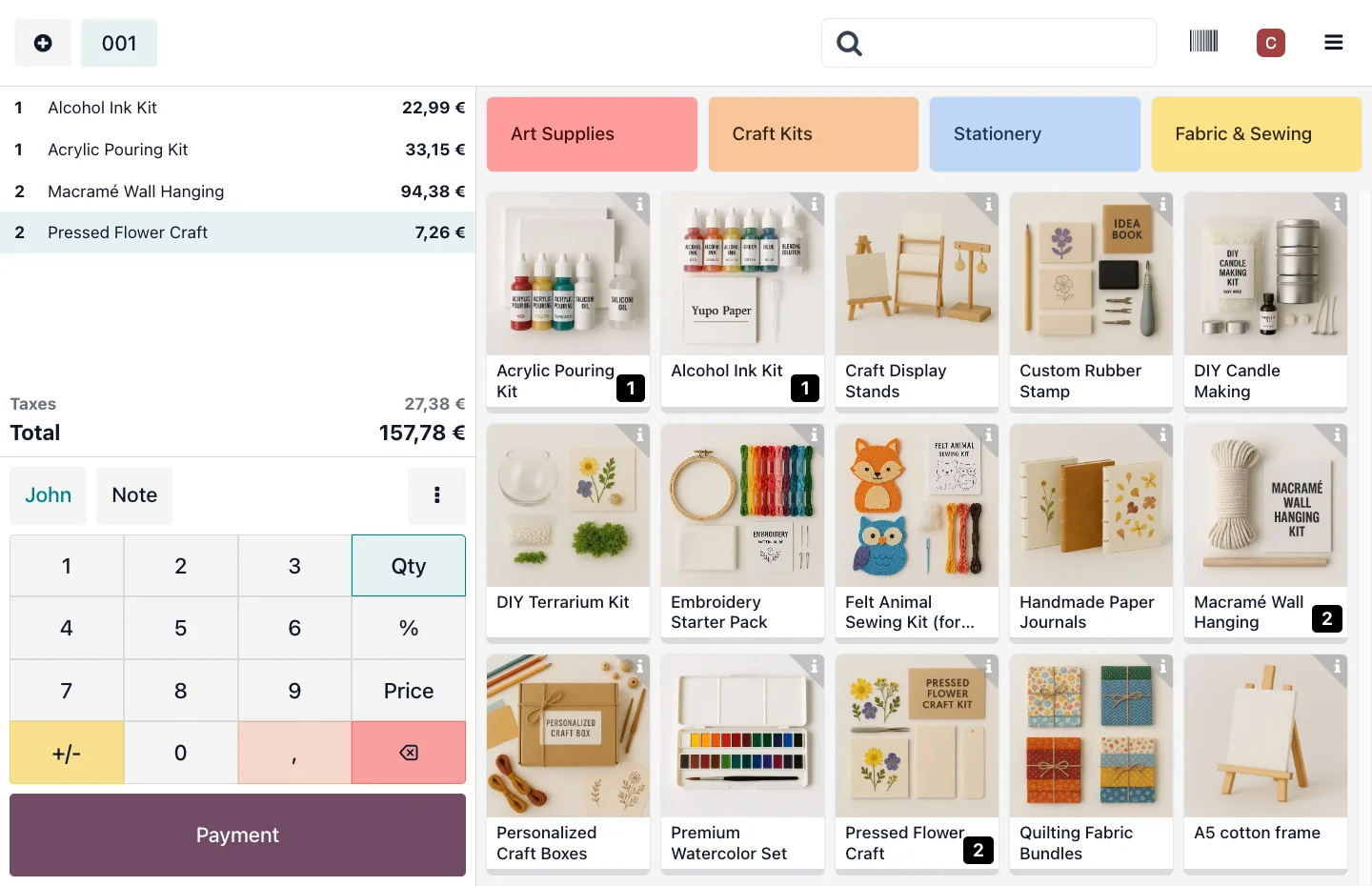Screen dimensions: 1372x886
Task: Open the barcode scanner
Action: click(x=1203, y=42)
